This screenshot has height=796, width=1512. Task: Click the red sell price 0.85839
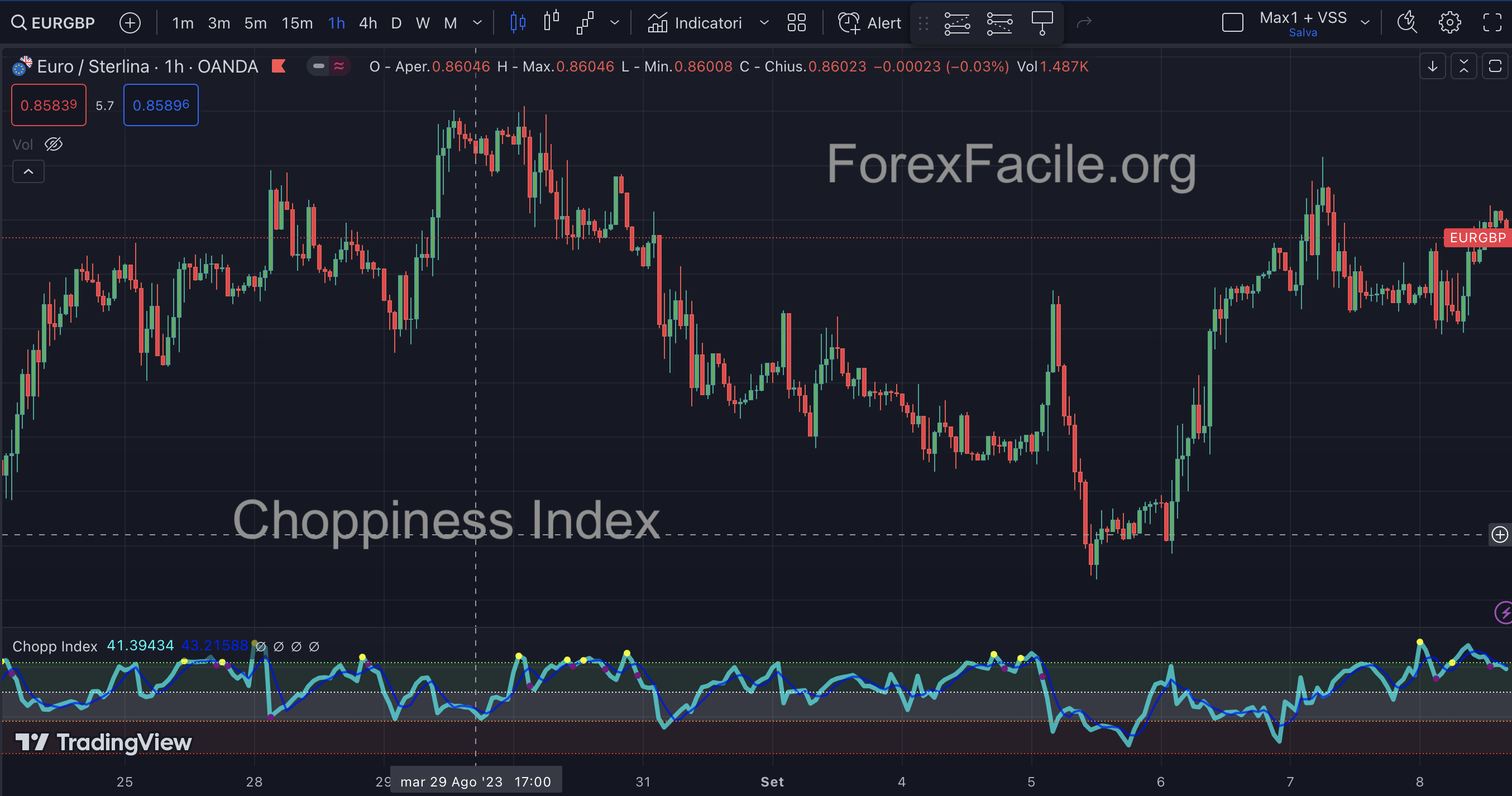coord(49,105)
